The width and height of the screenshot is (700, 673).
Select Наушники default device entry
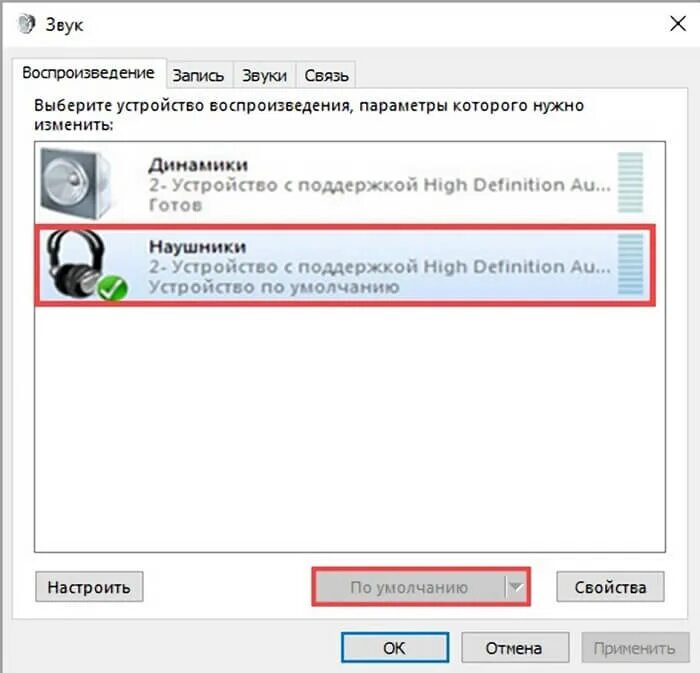345,266
